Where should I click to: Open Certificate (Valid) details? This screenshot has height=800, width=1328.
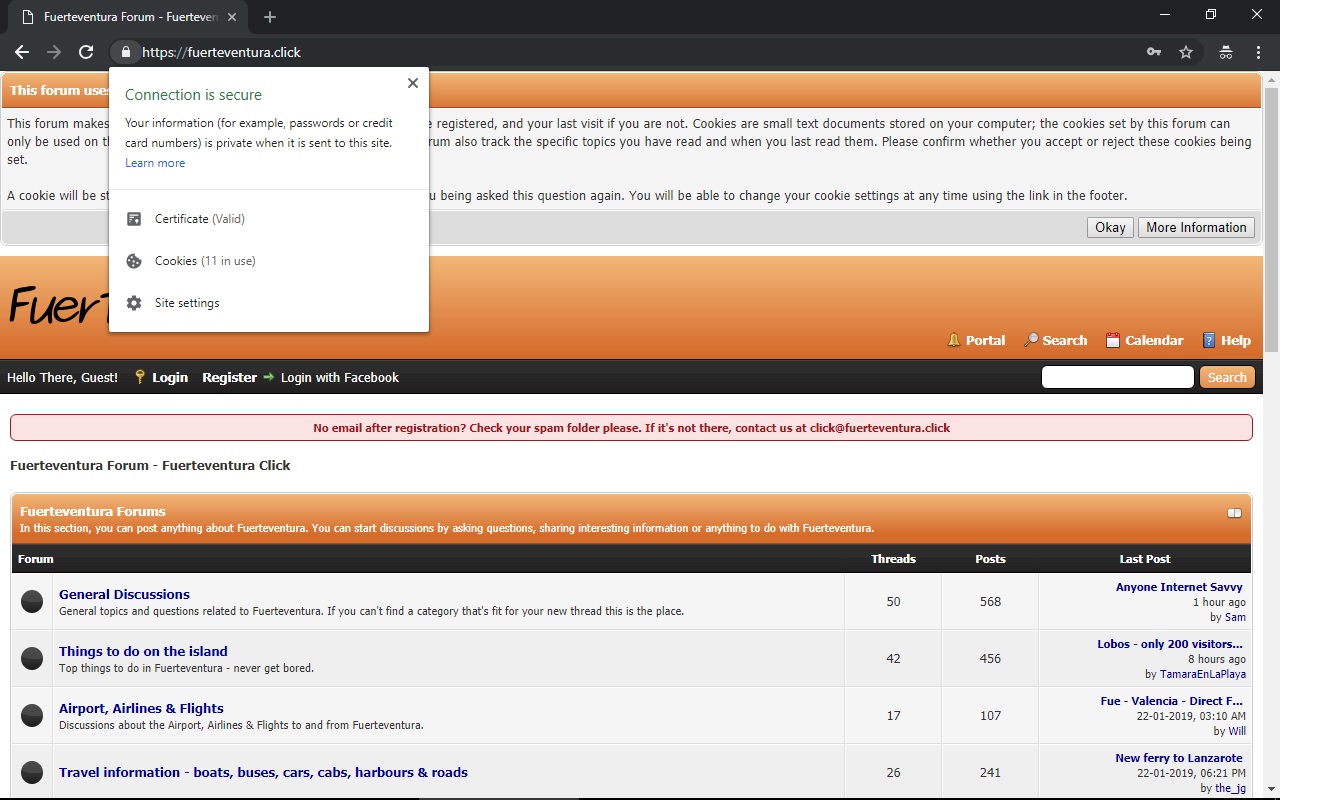[x=199, y=219]
